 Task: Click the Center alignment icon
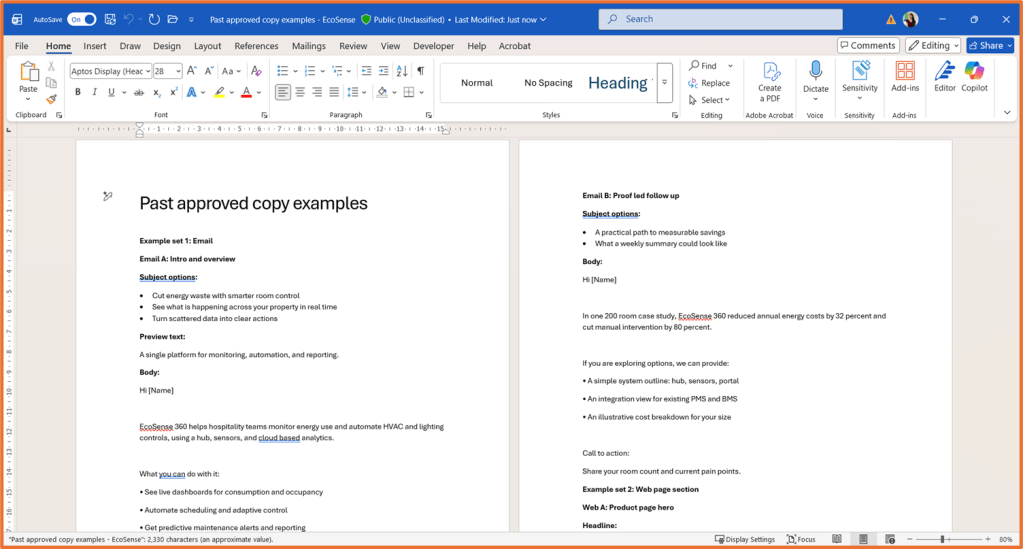[300, 92]
